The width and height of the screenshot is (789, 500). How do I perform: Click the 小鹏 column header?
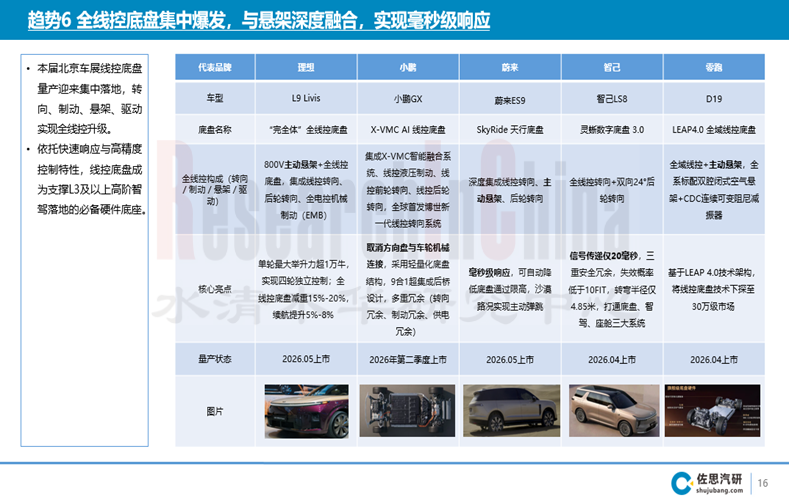coord(408,67)
